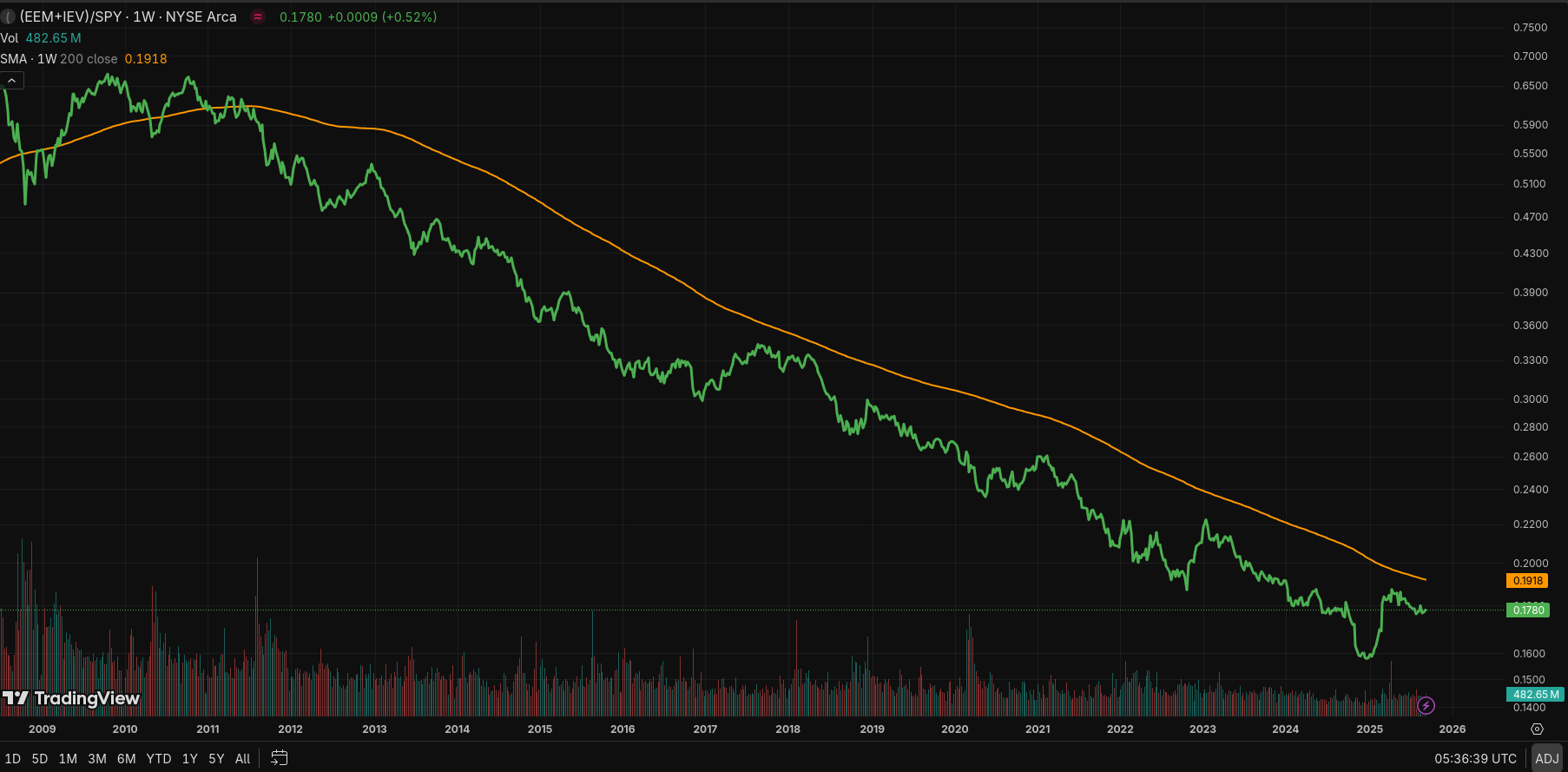
Task: Click the SMA 200 close legend
Action: tap(59, 59)
